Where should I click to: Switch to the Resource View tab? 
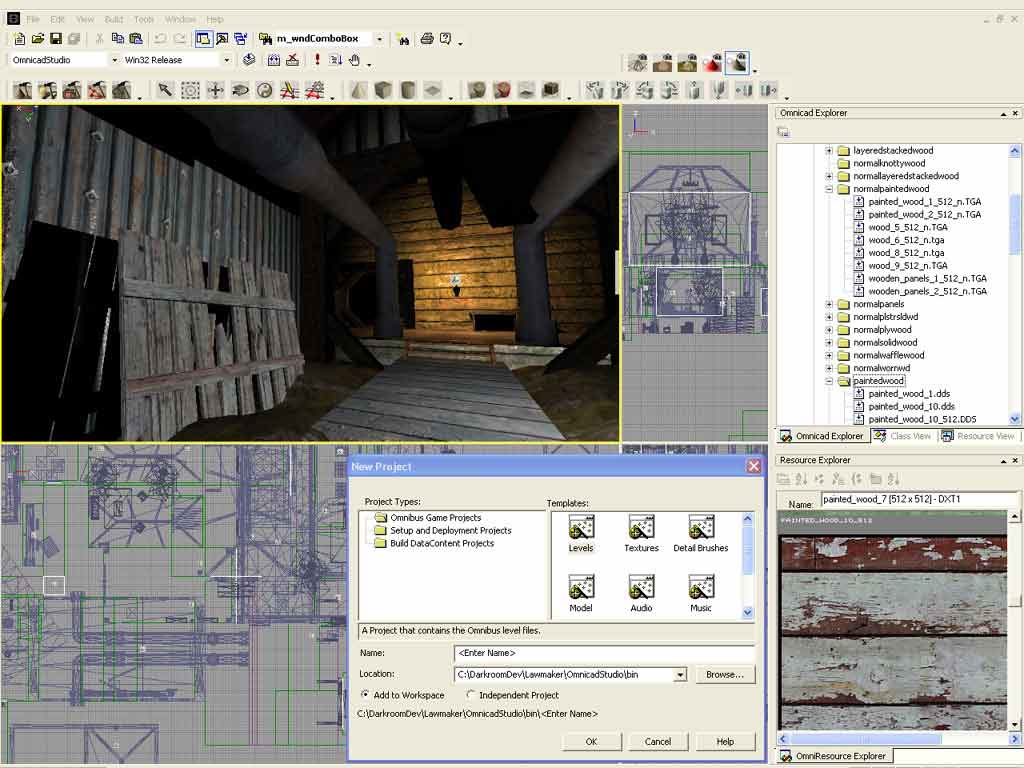click(978, 436)
